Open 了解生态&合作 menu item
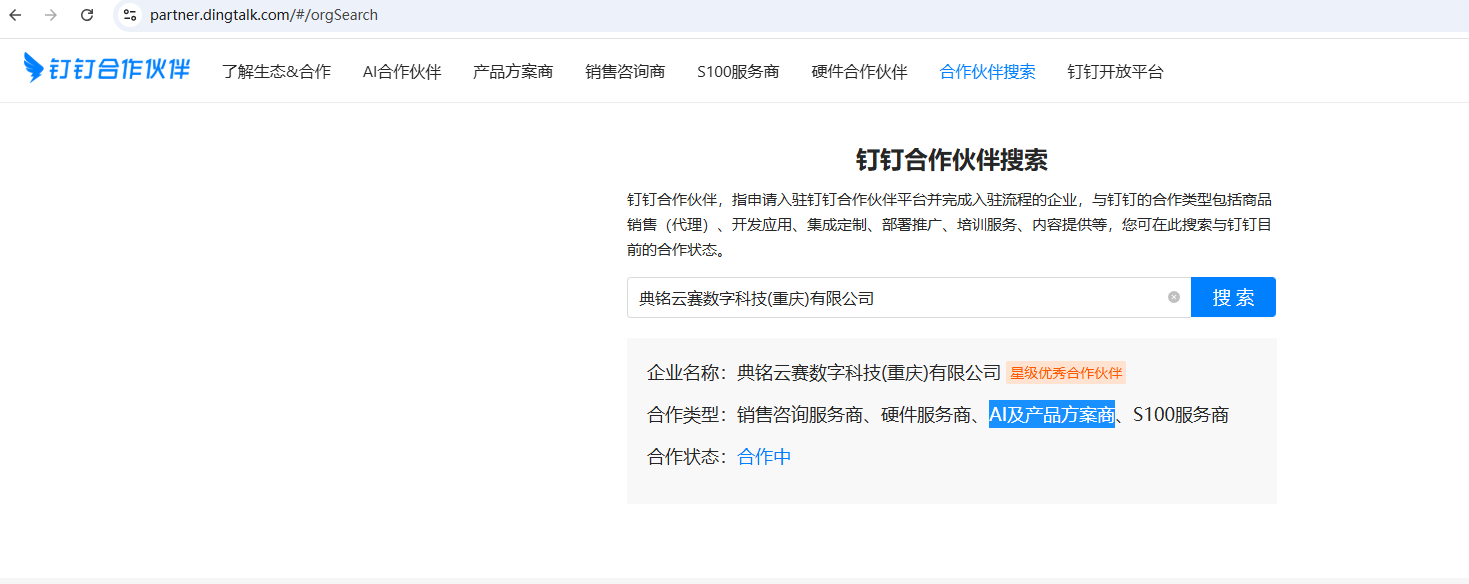The width and height of the screenshot is (1469, 584). pyautogui.click(x=276, y=72)
